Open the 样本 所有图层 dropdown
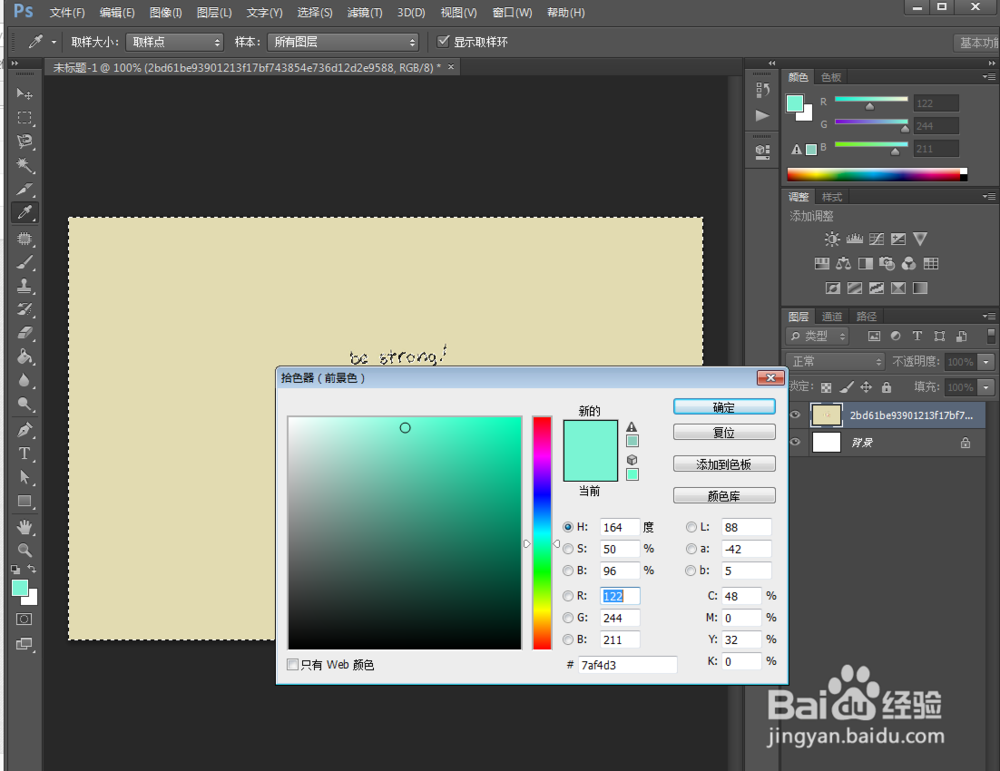Viewport: 1000px width, 771px height. coord(343,42)
